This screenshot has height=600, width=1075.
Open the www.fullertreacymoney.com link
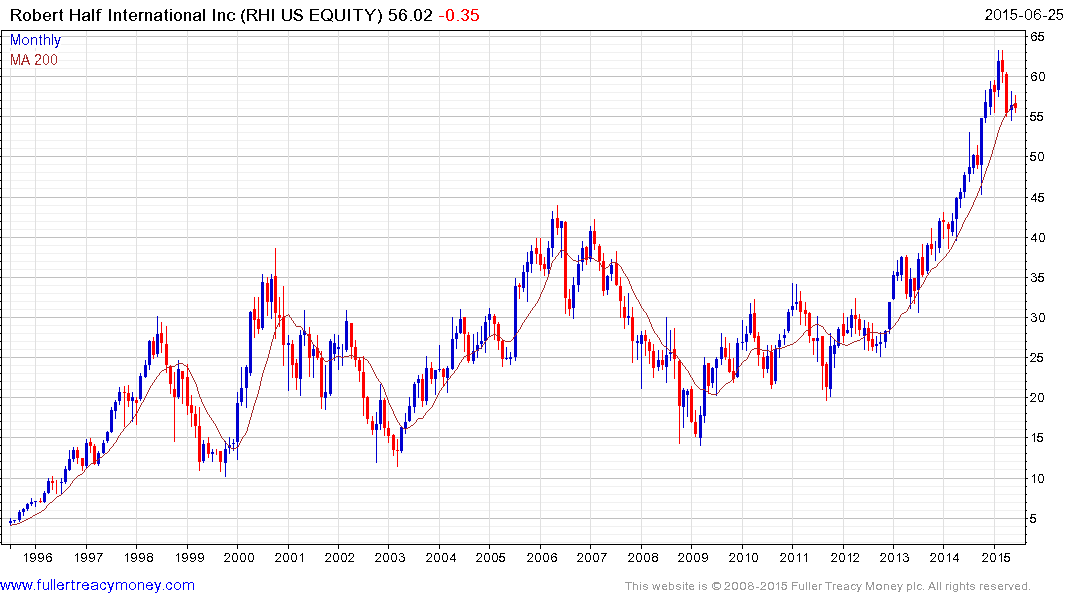click(x=97, y=586)
